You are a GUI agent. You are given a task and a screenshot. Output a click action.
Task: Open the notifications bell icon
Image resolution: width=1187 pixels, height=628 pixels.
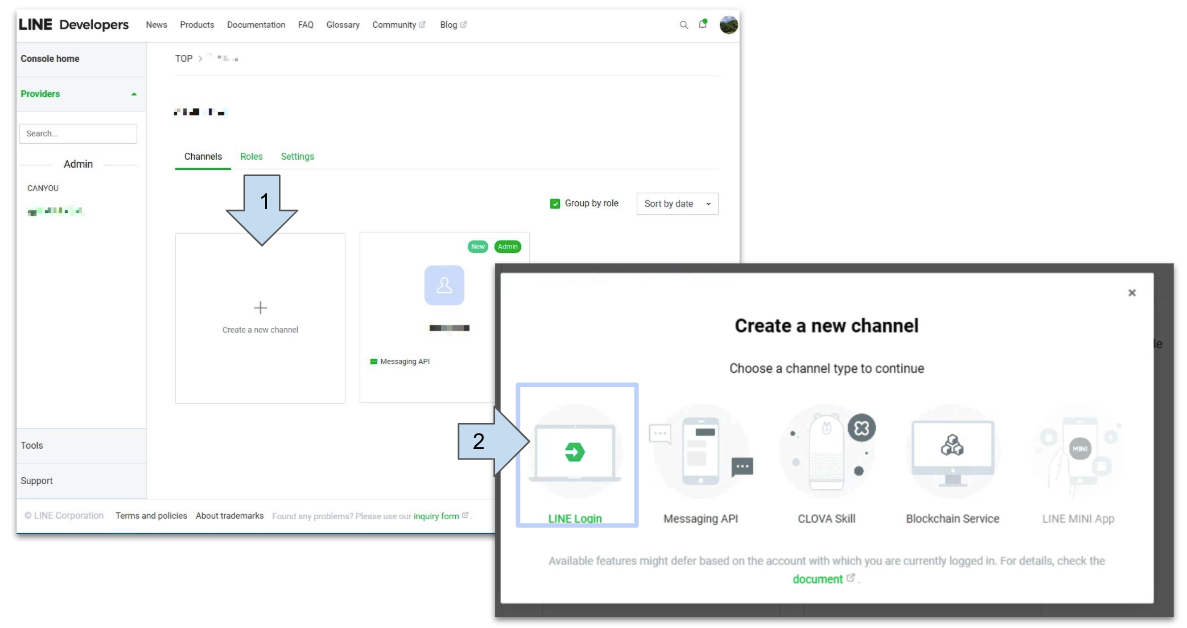(703, 25)
